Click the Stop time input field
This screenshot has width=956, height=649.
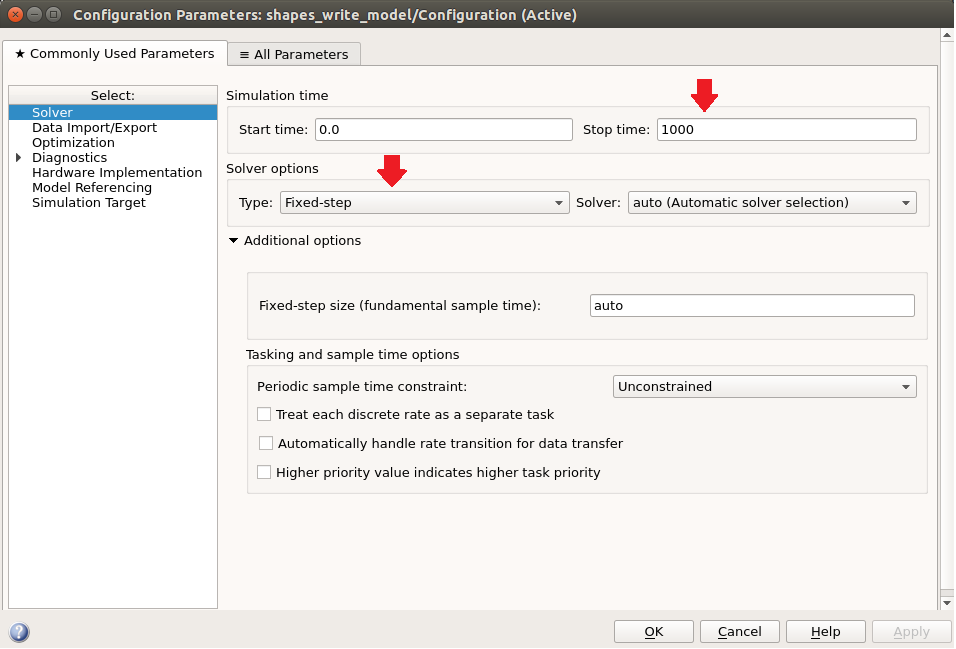point(787,130)
